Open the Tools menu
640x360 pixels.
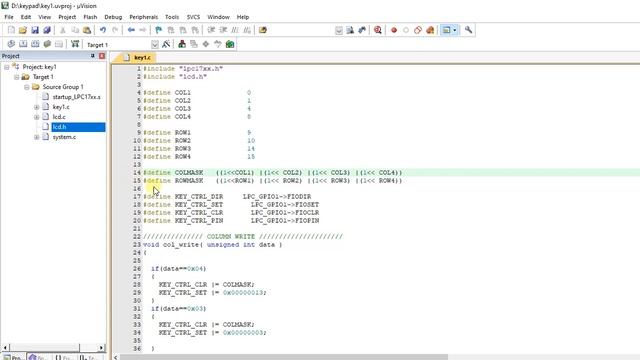(x=172, y=17)
